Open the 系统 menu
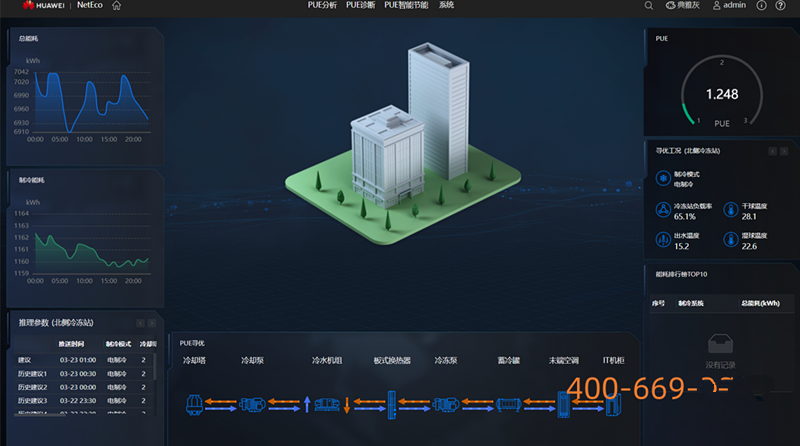 [446, 5]
